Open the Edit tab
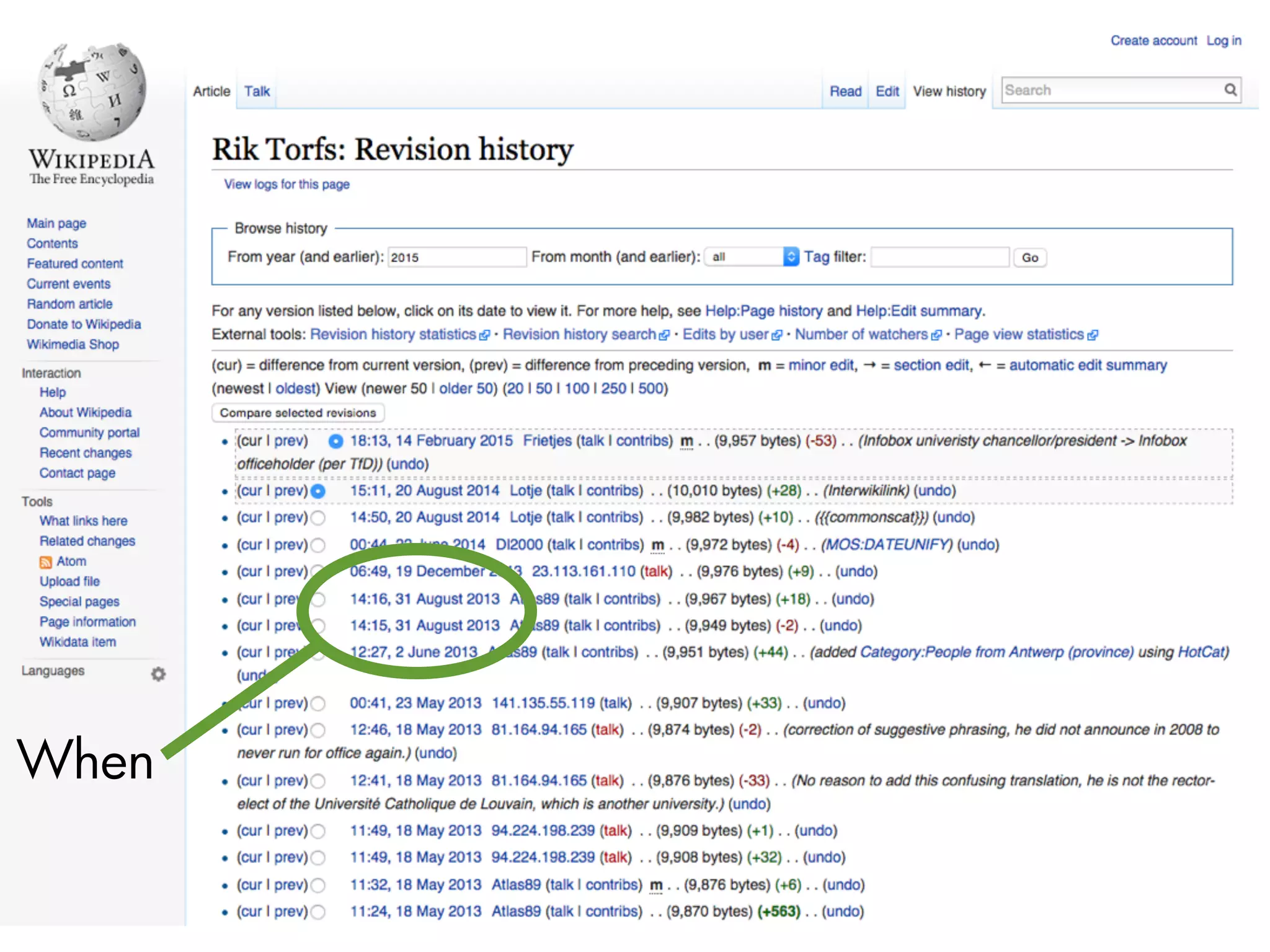The width and height of the screenshot is (1270, 952). pyautogui.click(x=887, y=92)
